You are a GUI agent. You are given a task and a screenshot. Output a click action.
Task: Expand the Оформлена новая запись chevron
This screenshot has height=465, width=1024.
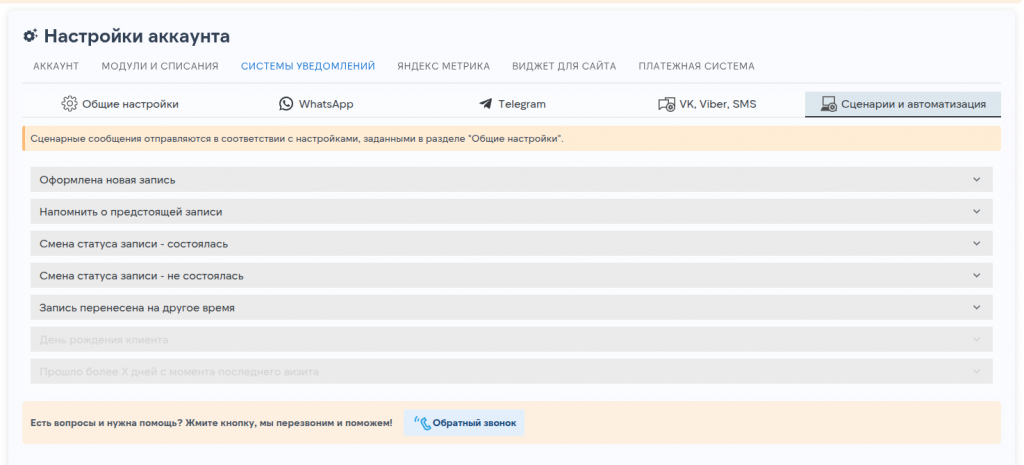click(976, 180)
